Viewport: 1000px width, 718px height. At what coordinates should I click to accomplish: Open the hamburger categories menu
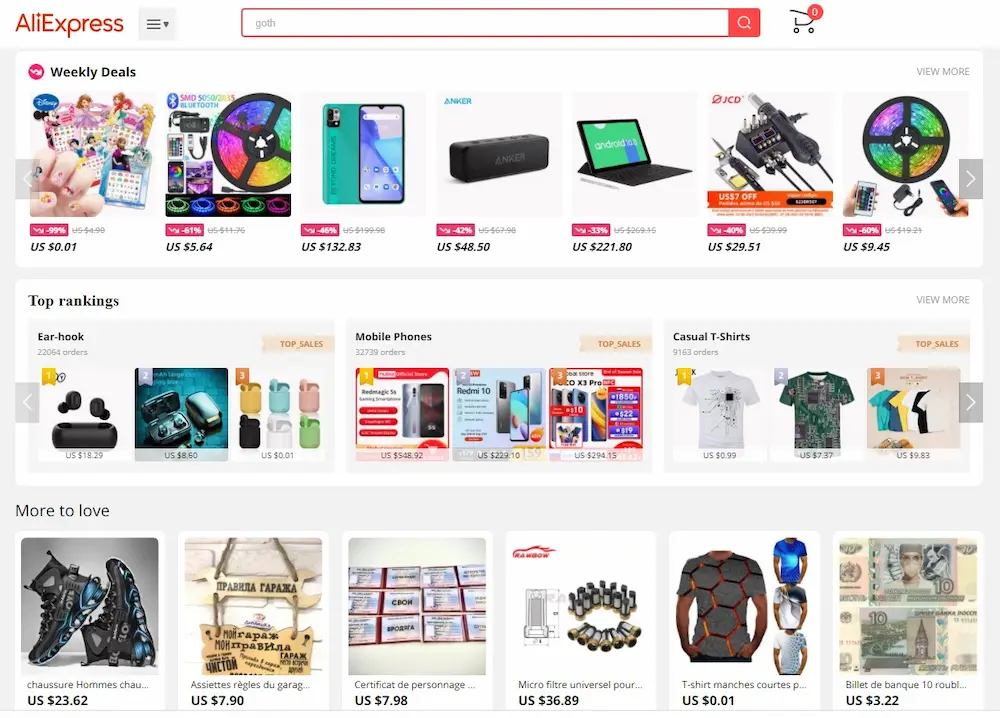pos(158,24)
